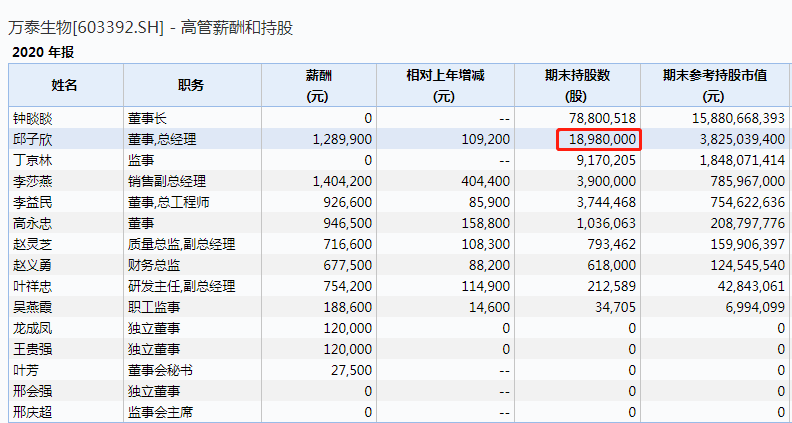Select the name 邢庆超
Screen dimensions: 792x423
[x=33, y=412]
